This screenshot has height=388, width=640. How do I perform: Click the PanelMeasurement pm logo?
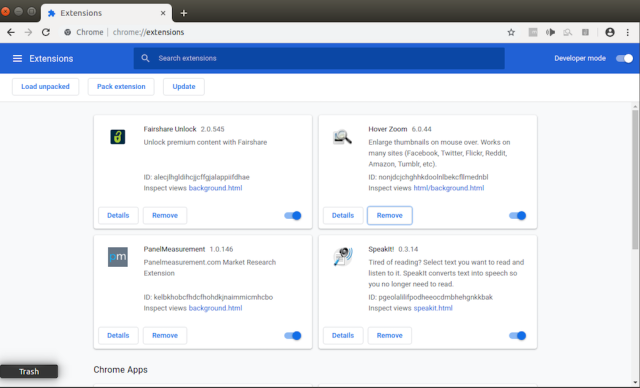tap(118, 257)
